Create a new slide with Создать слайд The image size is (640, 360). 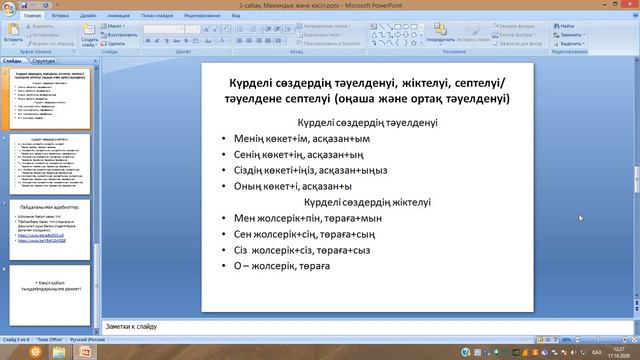click(x=89, y=35)
